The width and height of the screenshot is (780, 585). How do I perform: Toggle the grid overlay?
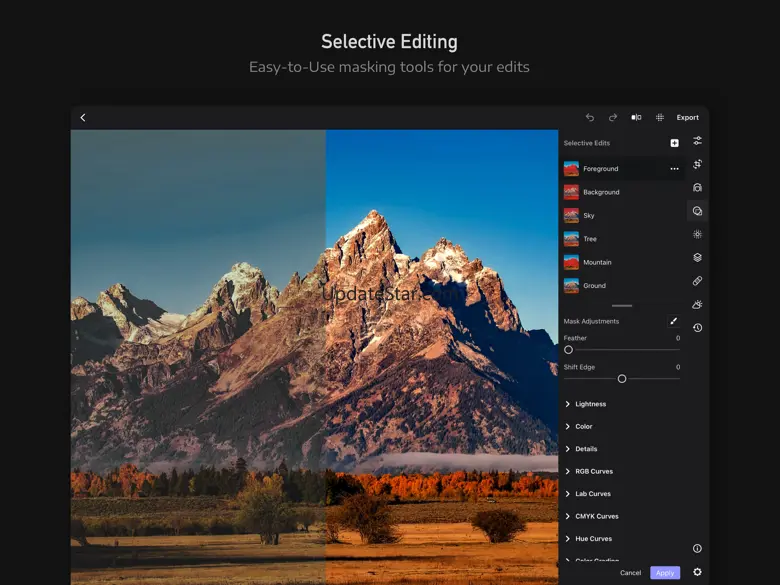tap(660, 118)
